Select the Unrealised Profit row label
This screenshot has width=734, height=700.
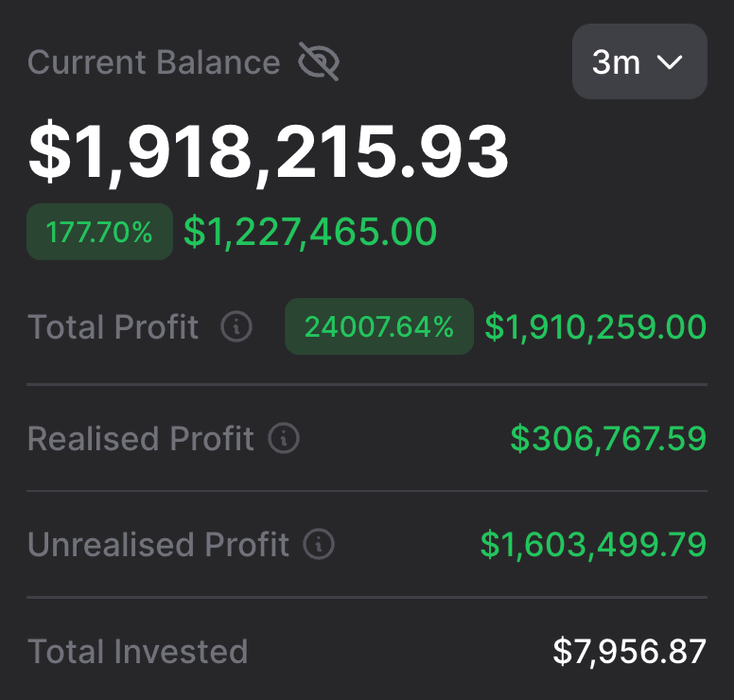click(x=158, y=545)
